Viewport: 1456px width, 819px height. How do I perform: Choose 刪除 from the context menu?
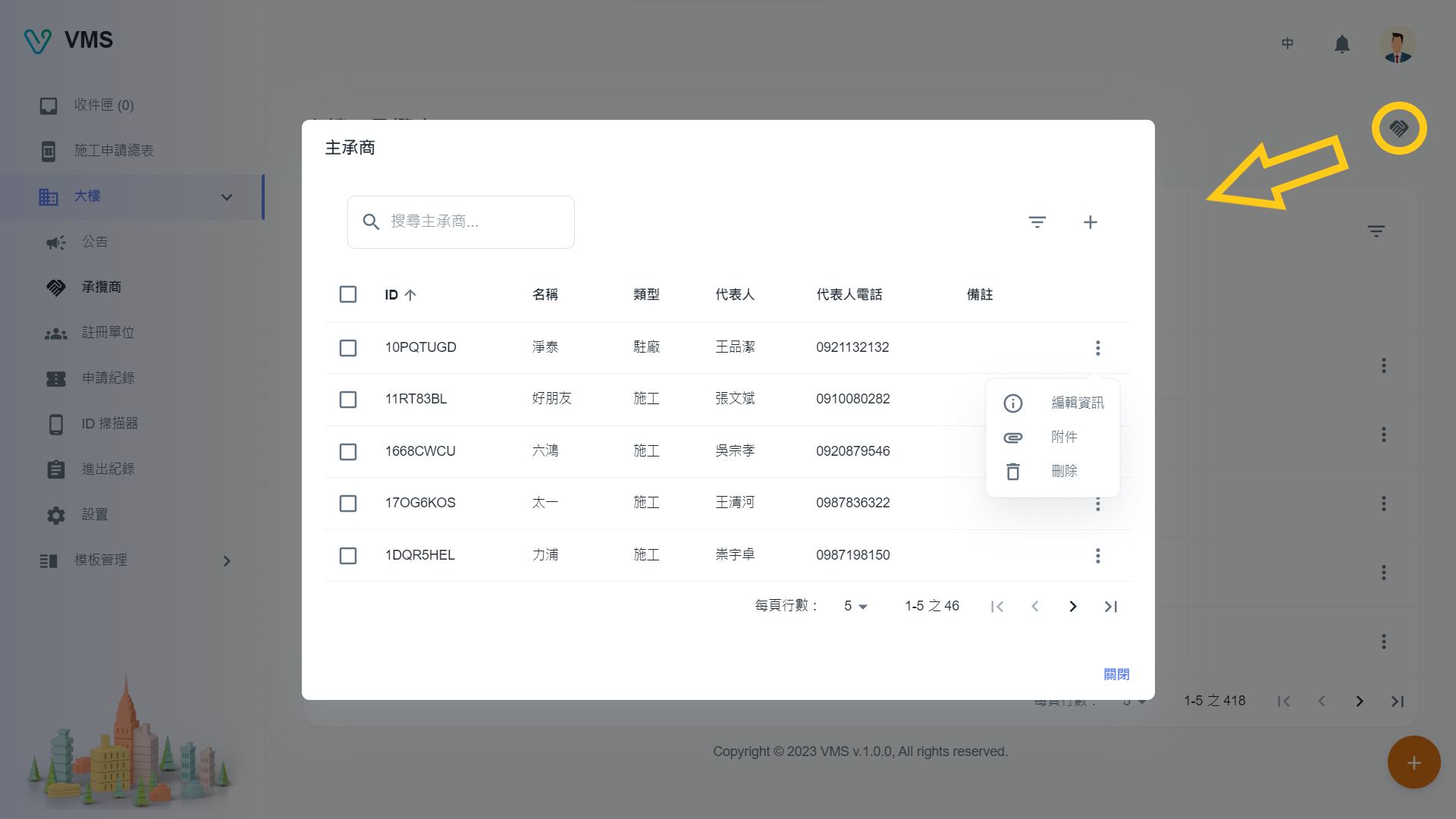pyautogui.click(x=1064, y=472)
